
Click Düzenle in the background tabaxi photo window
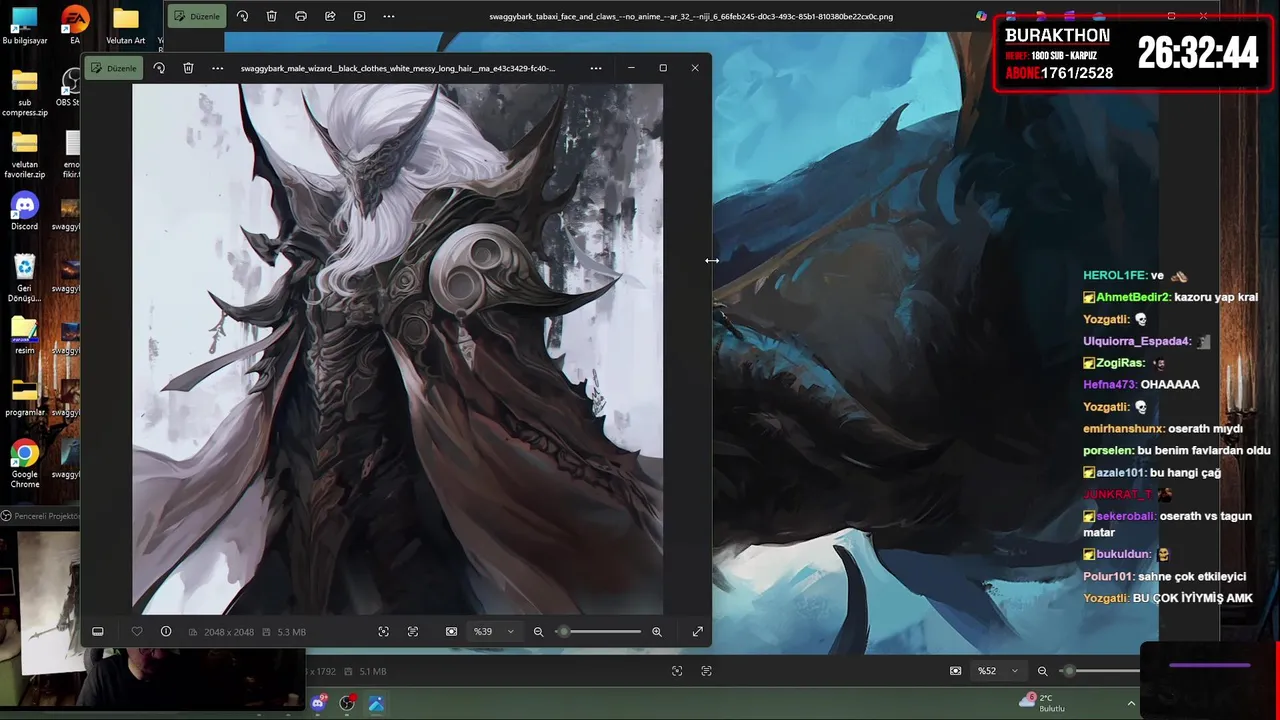pos(196,16)
